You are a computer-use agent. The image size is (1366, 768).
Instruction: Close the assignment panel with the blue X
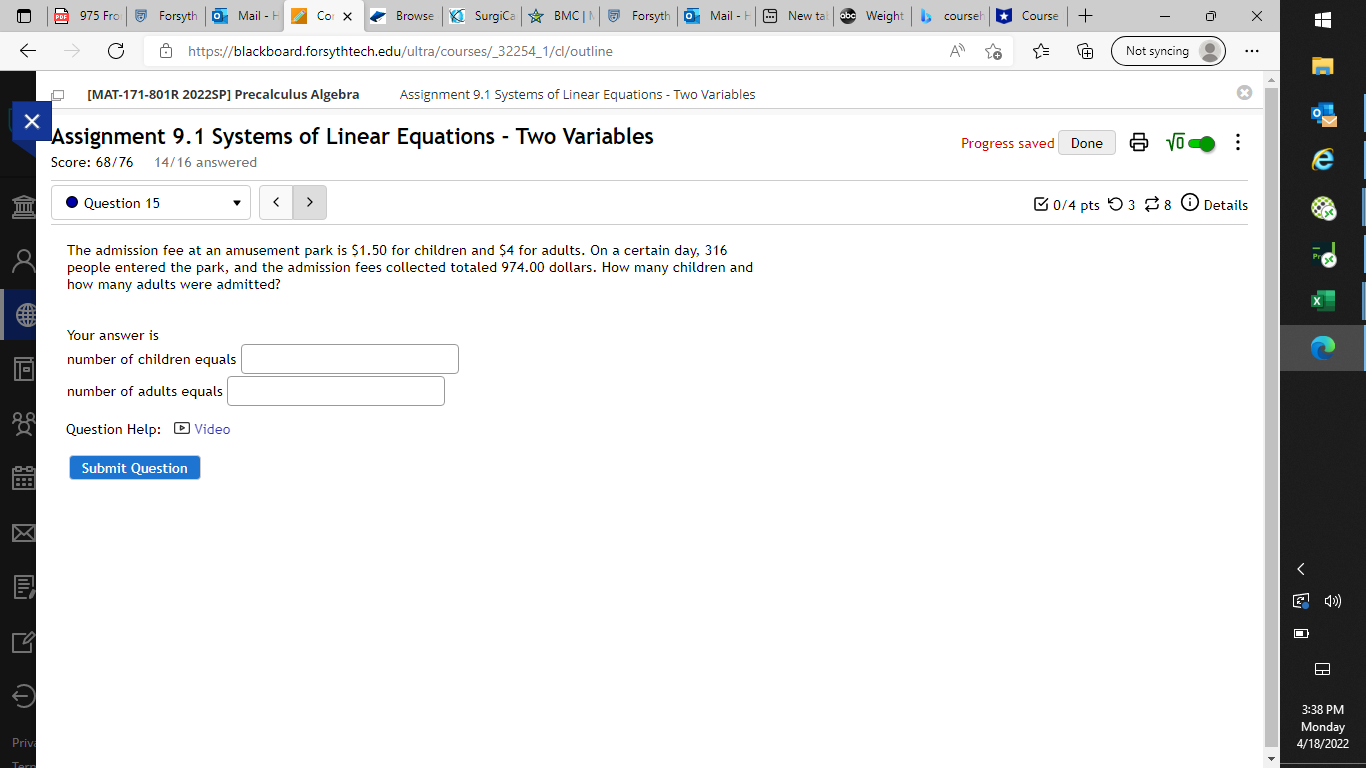coord(31,121)
